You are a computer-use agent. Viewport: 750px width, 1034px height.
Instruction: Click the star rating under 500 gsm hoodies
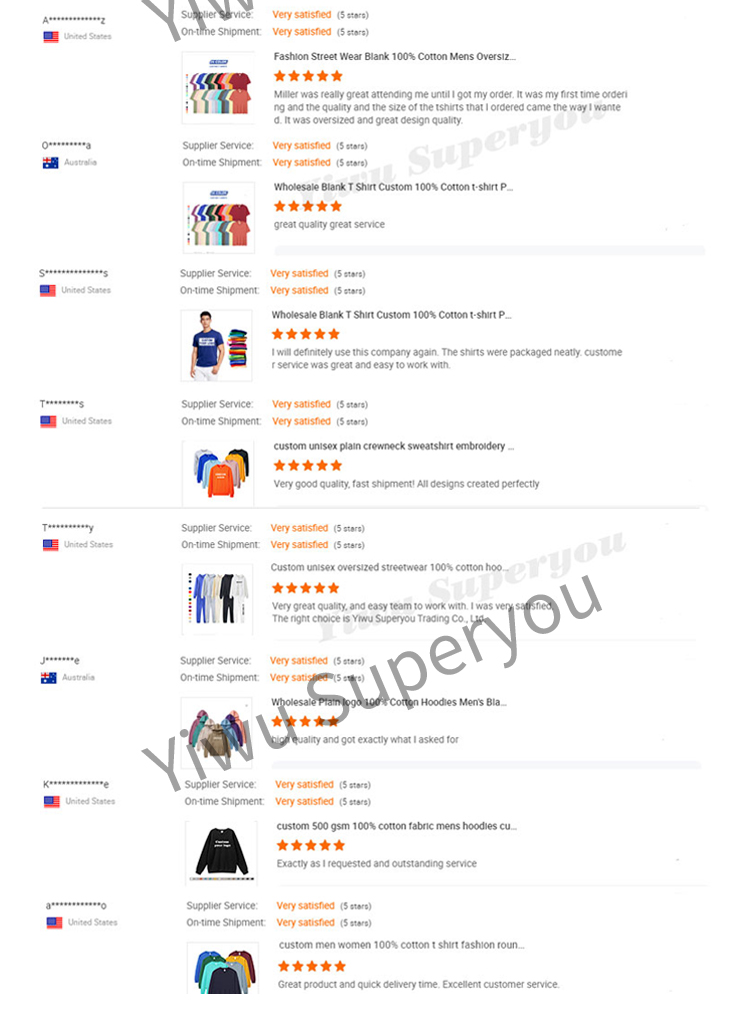coord(311,845)
